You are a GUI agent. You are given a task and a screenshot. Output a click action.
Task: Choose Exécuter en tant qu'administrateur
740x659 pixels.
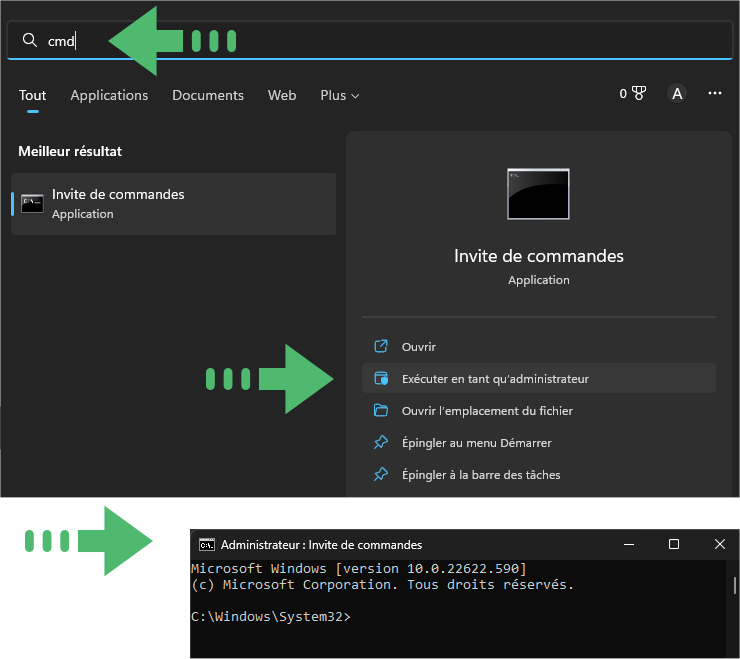pyautogui.click(x=538, y=379)
